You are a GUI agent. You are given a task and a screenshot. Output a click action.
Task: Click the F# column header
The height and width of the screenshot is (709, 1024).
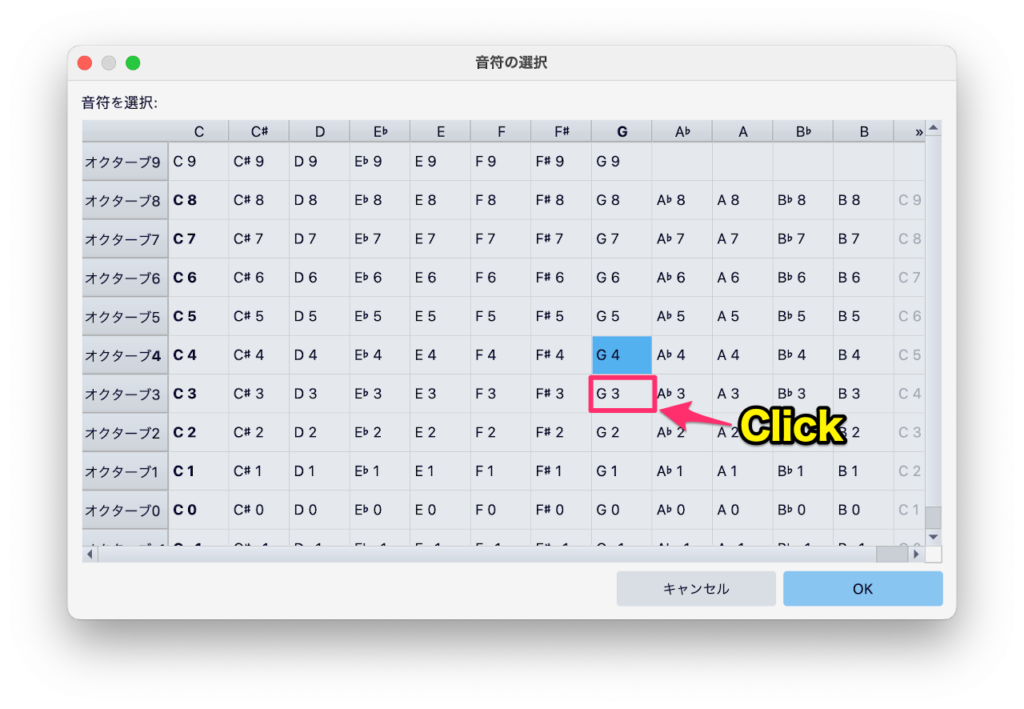560,132
